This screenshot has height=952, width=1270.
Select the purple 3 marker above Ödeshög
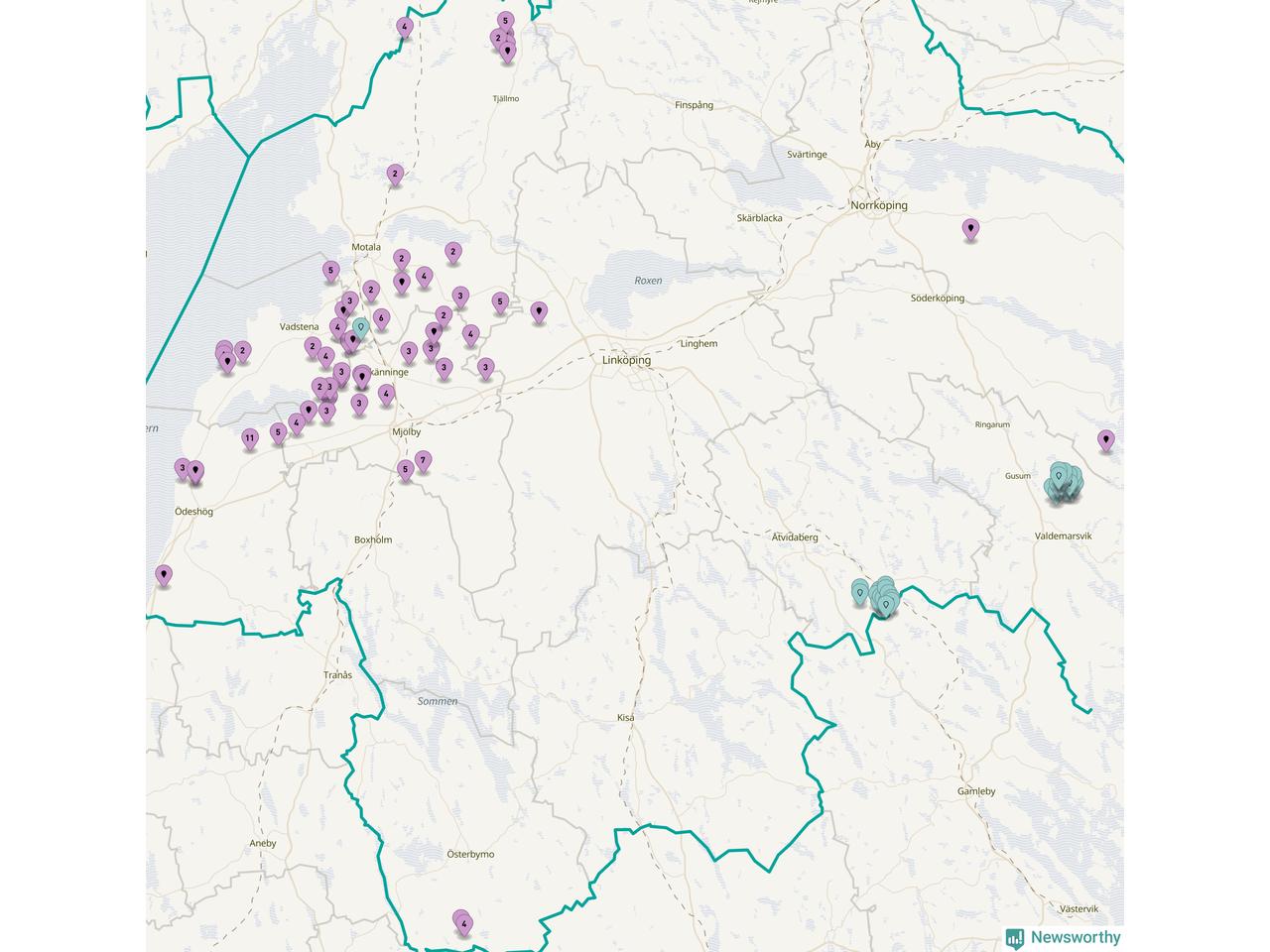[x=183, y=468]
